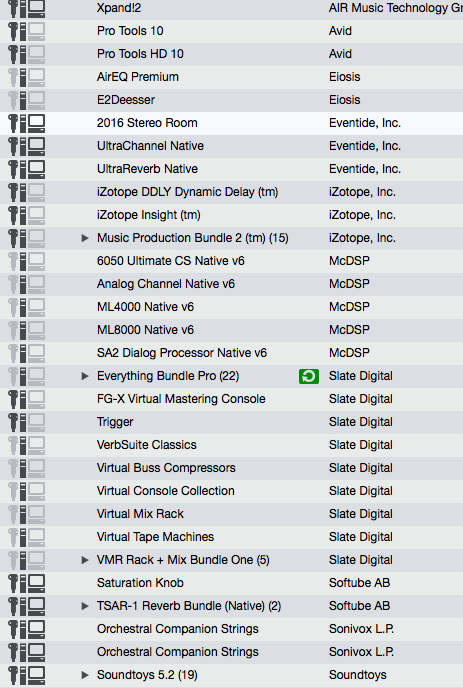Expand the Soundtoys 5.2 (19) group

(85, 675)
